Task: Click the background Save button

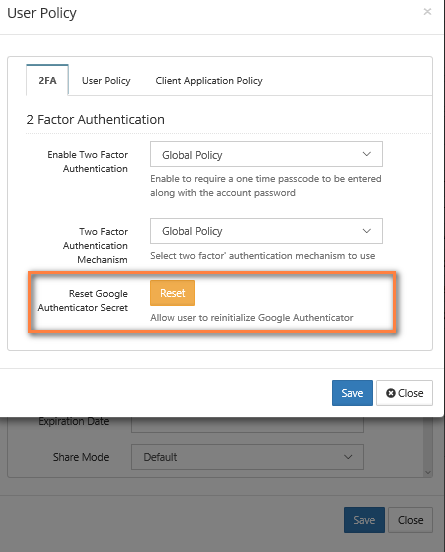Action: coord(364,520)
